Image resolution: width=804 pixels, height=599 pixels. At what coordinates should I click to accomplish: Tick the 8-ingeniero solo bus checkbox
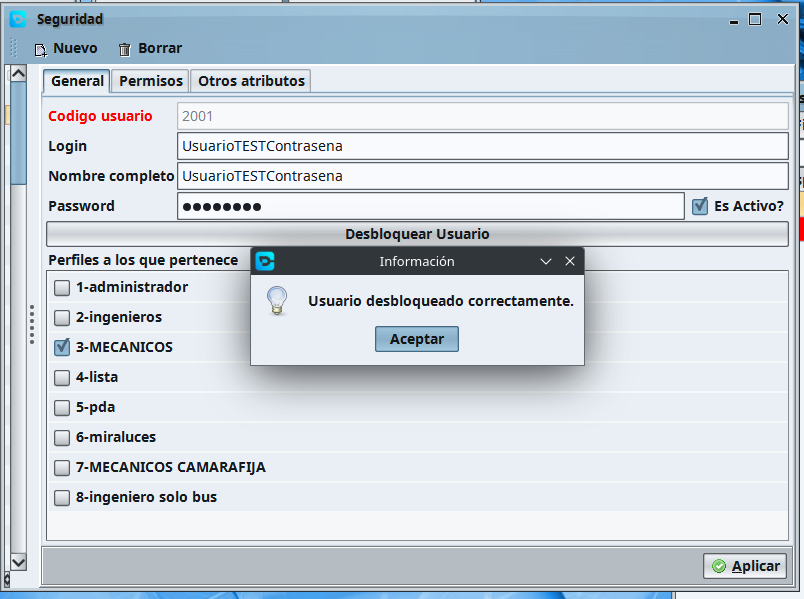tap(62, 497)
